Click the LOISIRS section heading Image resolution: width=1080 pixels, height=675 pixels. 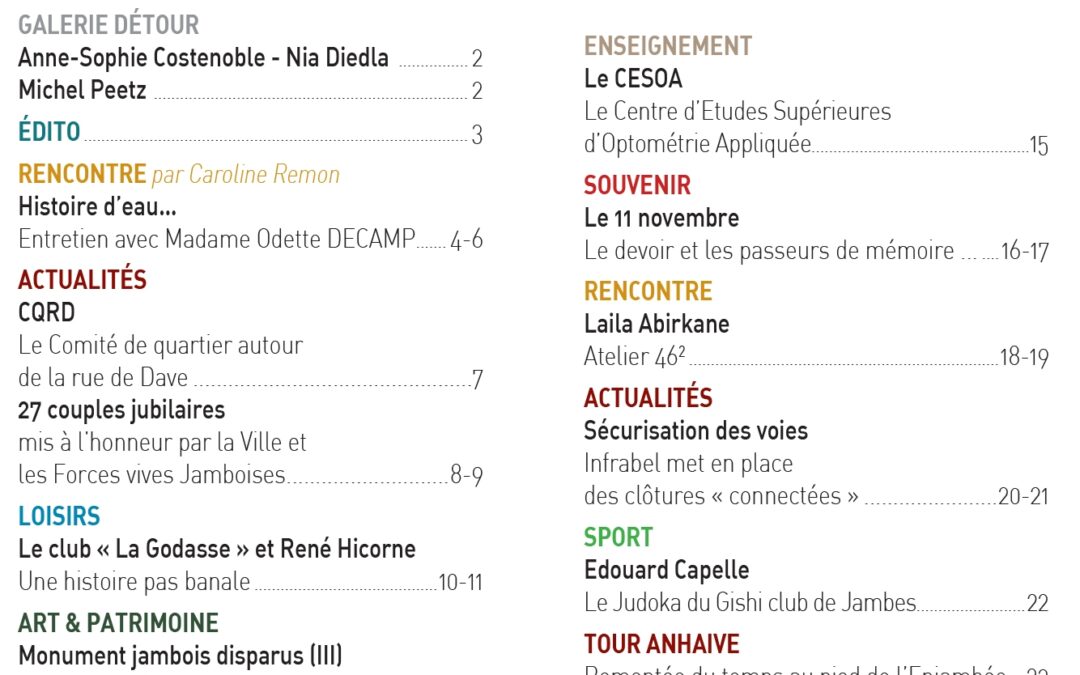(x=59, y=516)
